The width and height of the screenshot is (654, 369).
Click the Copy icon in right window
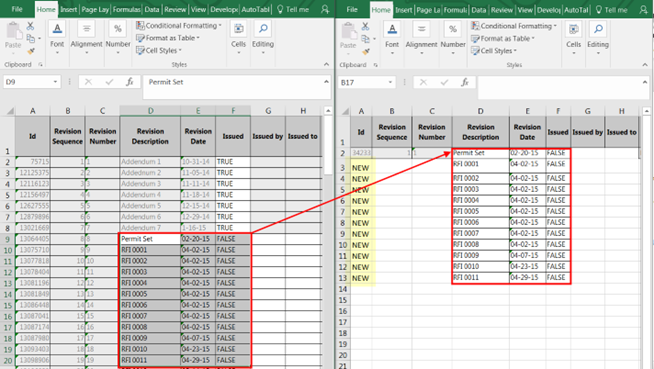(365, 39)
